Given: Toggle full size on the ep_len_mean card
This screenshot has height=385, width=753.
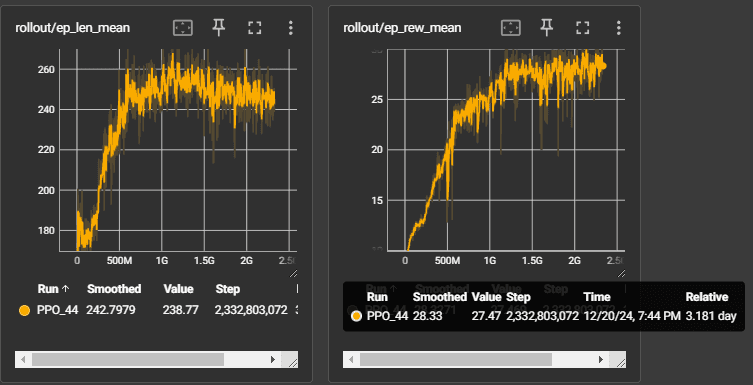Looking at the screenshot, I should pyautogui.click(x=255, y=28).
